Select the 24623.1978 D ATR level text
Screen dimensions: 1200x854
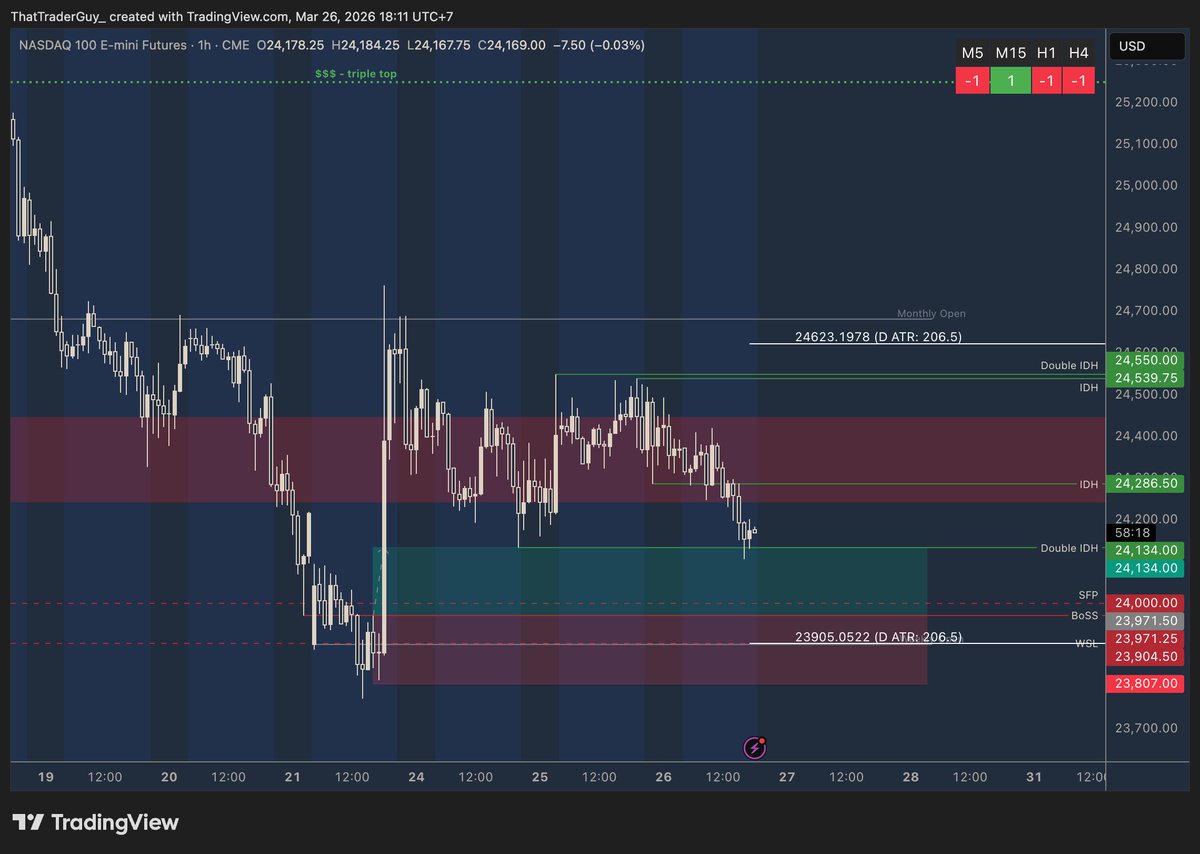[x=878, y=337]
